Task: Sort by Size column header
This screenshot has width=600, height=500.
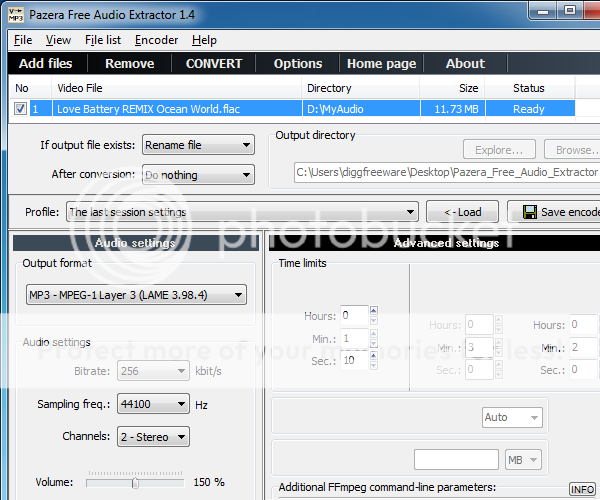Action: [x=452, y=88]
